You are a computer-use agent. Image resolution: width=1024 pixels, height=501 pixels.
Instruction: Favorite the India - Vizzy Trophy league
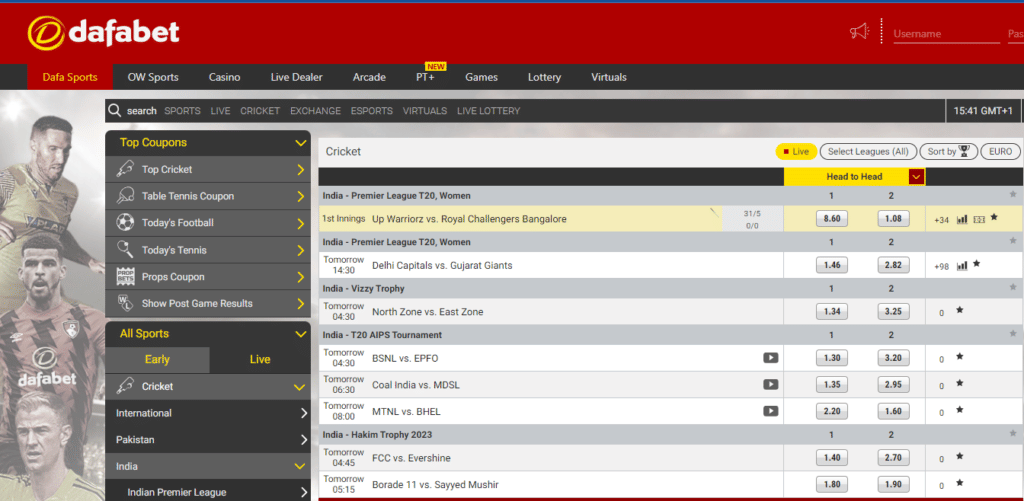click(x=1013, y=287)
